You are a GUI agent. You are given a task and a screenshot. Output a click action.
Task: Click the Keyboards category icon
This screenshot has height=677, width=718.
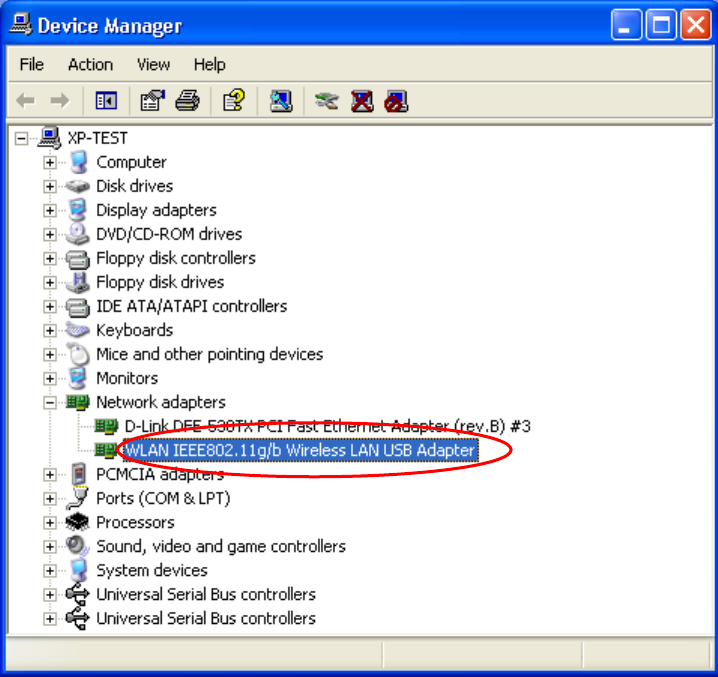pos(77,330)
